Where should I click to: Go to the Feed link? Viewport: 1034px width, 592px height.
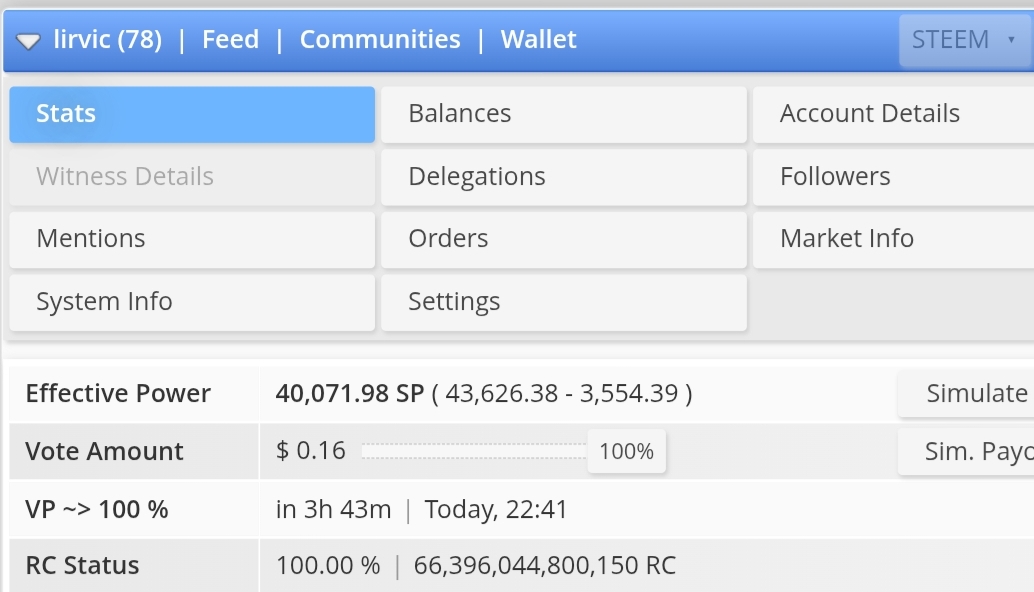pyautogui.click(x=230, y=40)
